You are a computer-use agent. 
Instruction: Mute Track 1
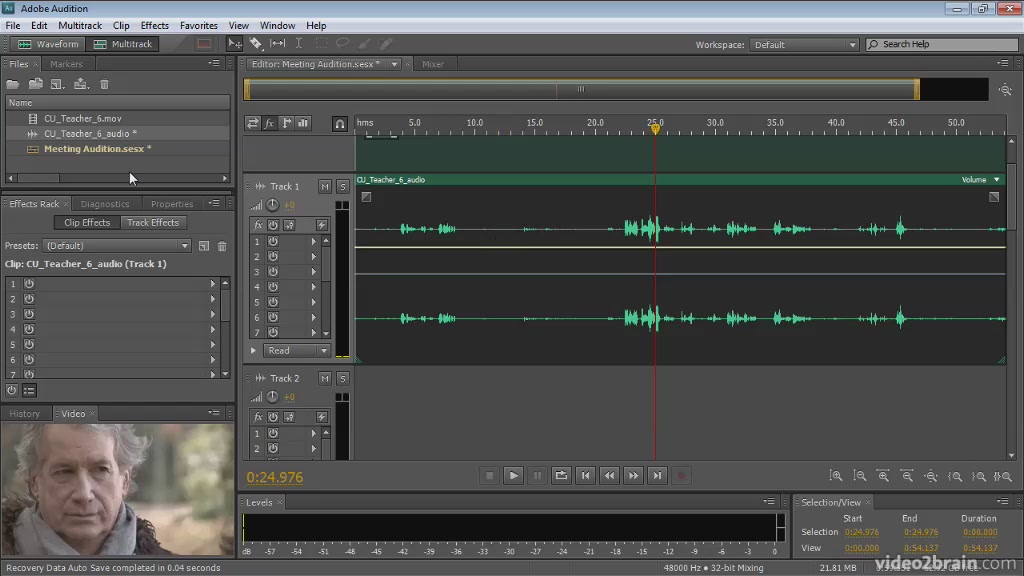[x=325, y=187]
